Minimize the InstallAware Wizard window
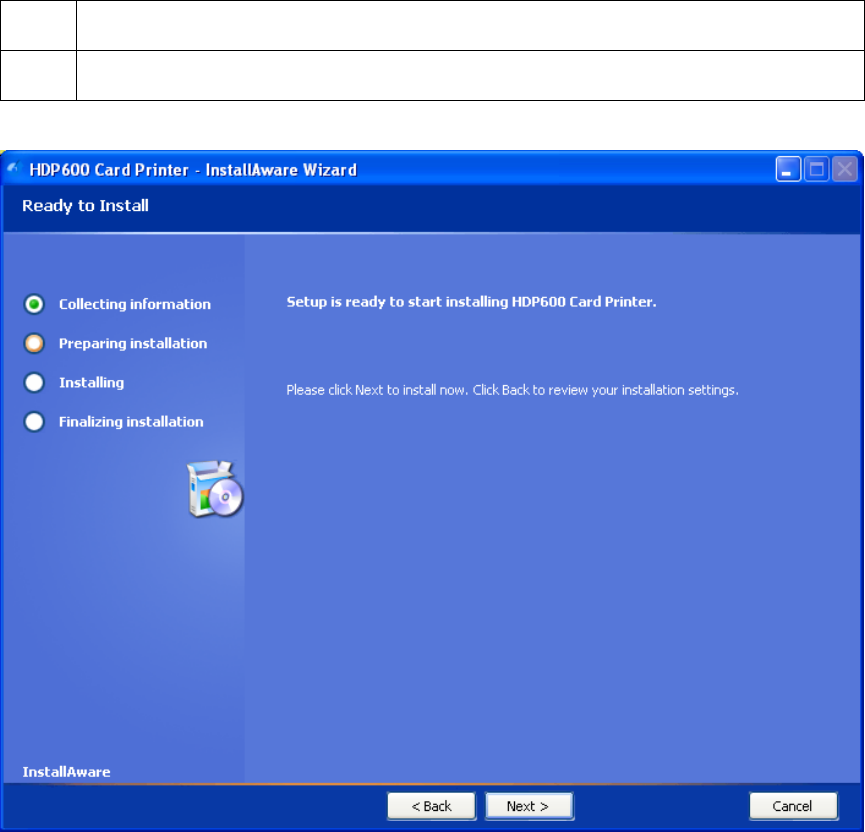Screen dimensions: 865x832 (788, 169)
